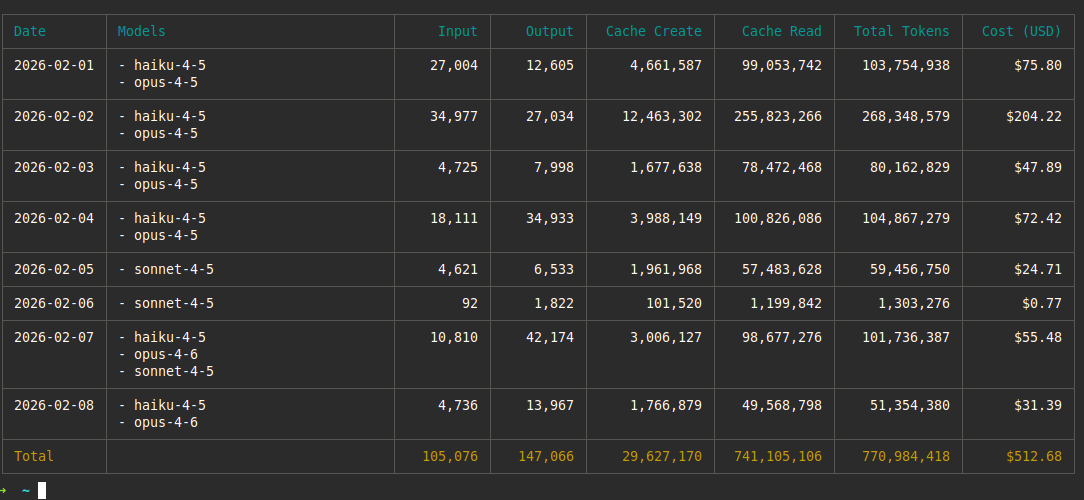Click input value 10,810
This screenshot has width=1084, height=500.
tap(454, 337)
